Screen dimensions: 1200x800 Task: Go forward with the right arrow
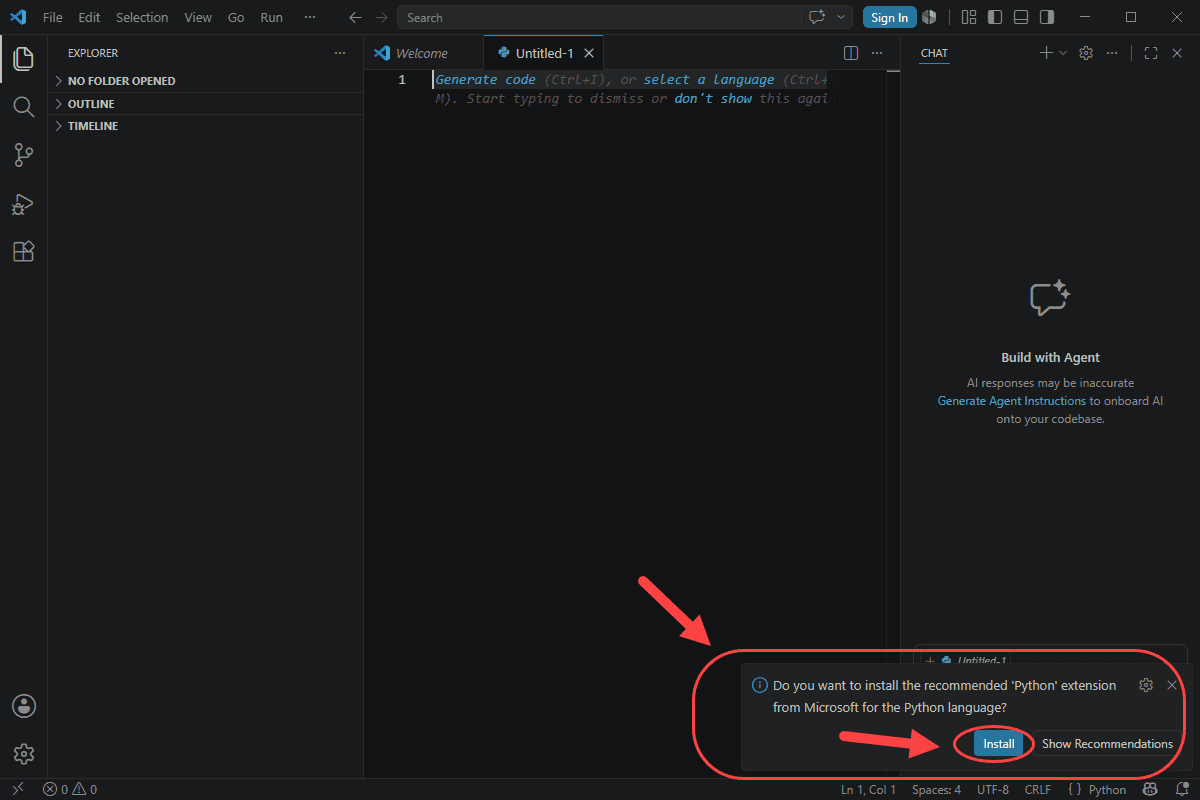(x=381, y=17)
